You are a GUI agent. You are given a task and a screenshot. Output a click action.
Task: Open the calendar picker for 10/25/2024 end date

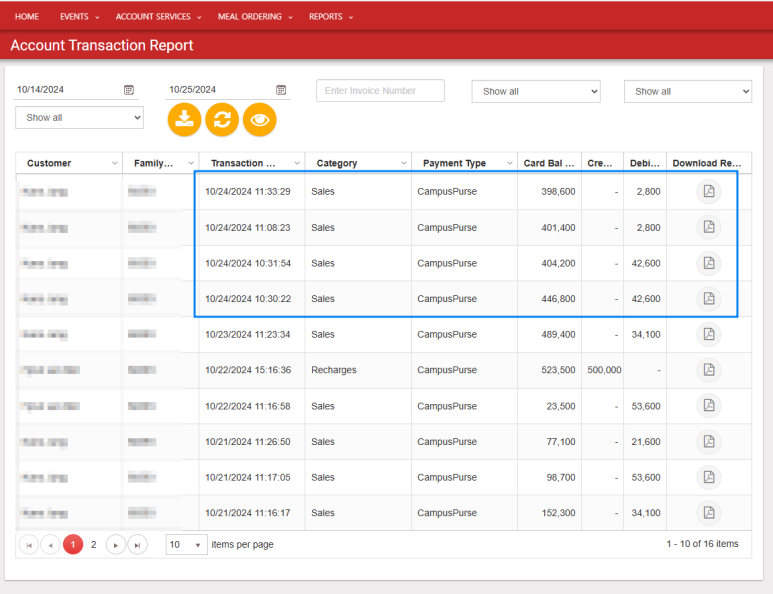(281, 90)
